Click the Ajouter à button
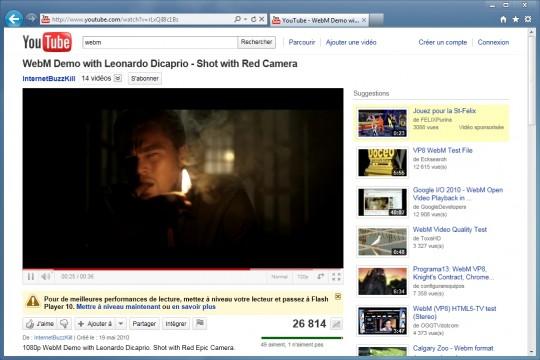The width and height of the screenshot is (540, 360). pos(95,324)
